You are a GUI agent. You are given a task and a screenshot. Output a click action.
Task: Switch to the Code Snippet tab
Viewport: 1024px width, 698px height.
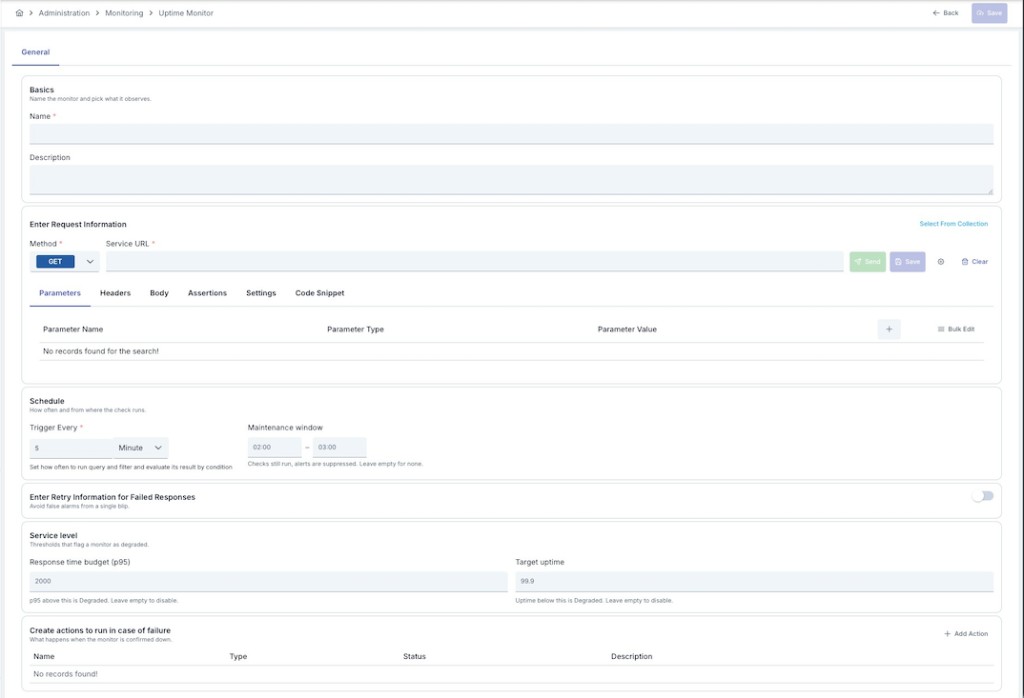point(319,293)
